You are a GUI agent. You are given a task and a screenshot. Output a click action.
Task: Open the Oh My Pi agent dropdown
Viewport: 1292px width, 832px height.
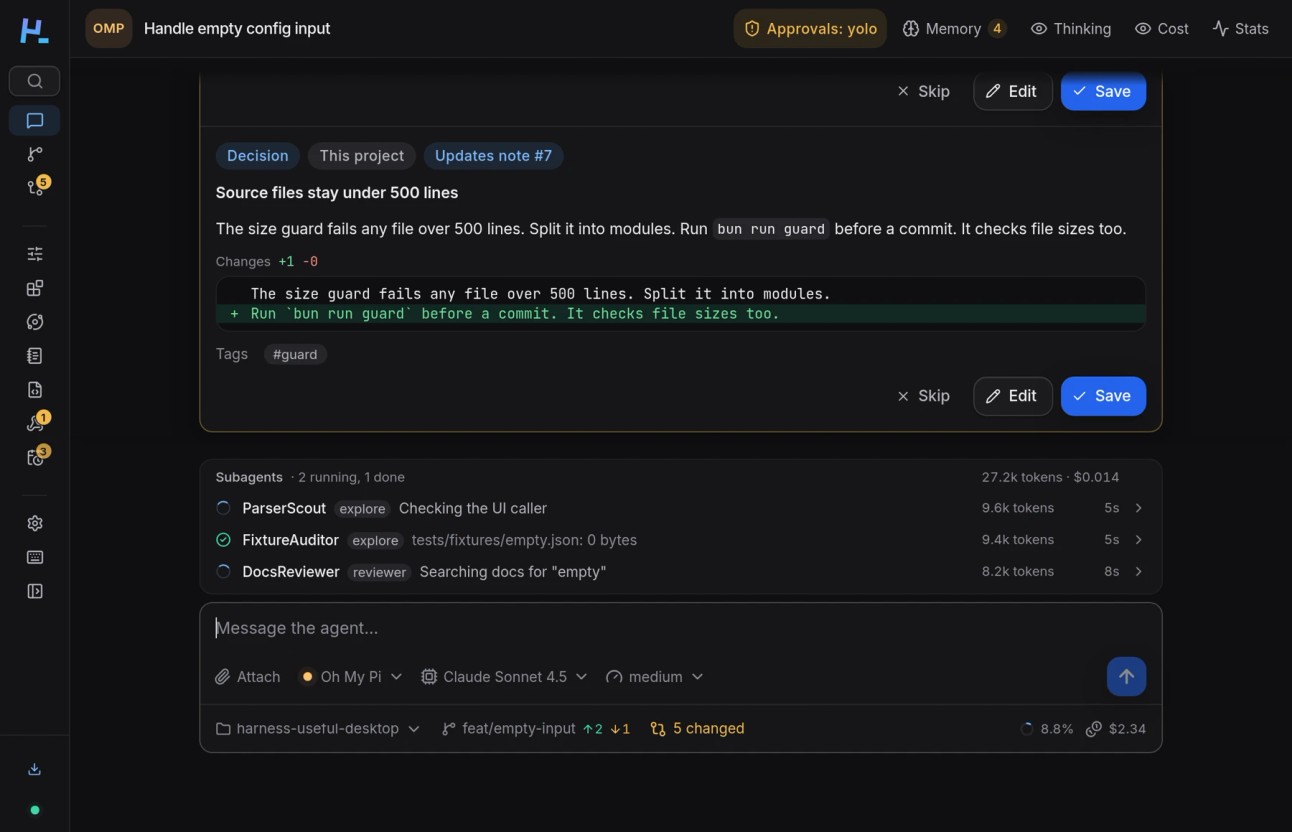[351, 677]
